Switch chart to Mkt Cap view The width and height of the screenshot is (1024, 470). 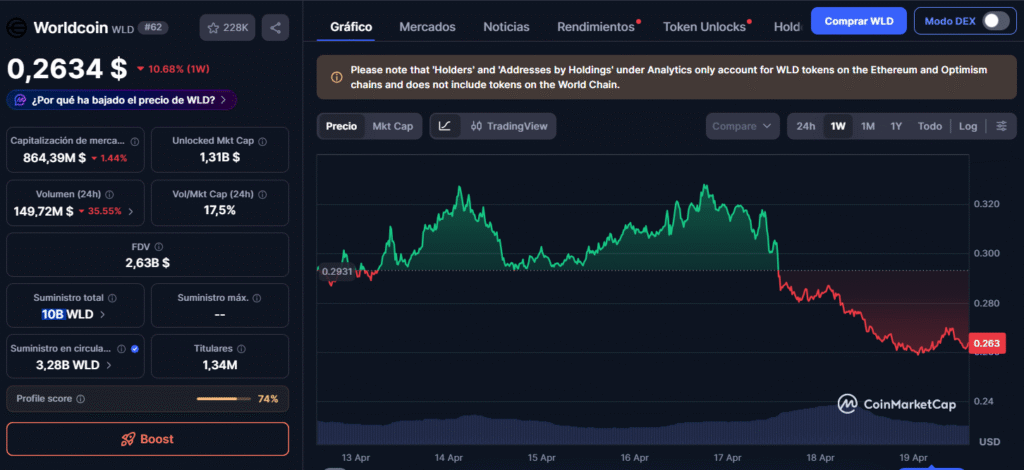[392, 126]
